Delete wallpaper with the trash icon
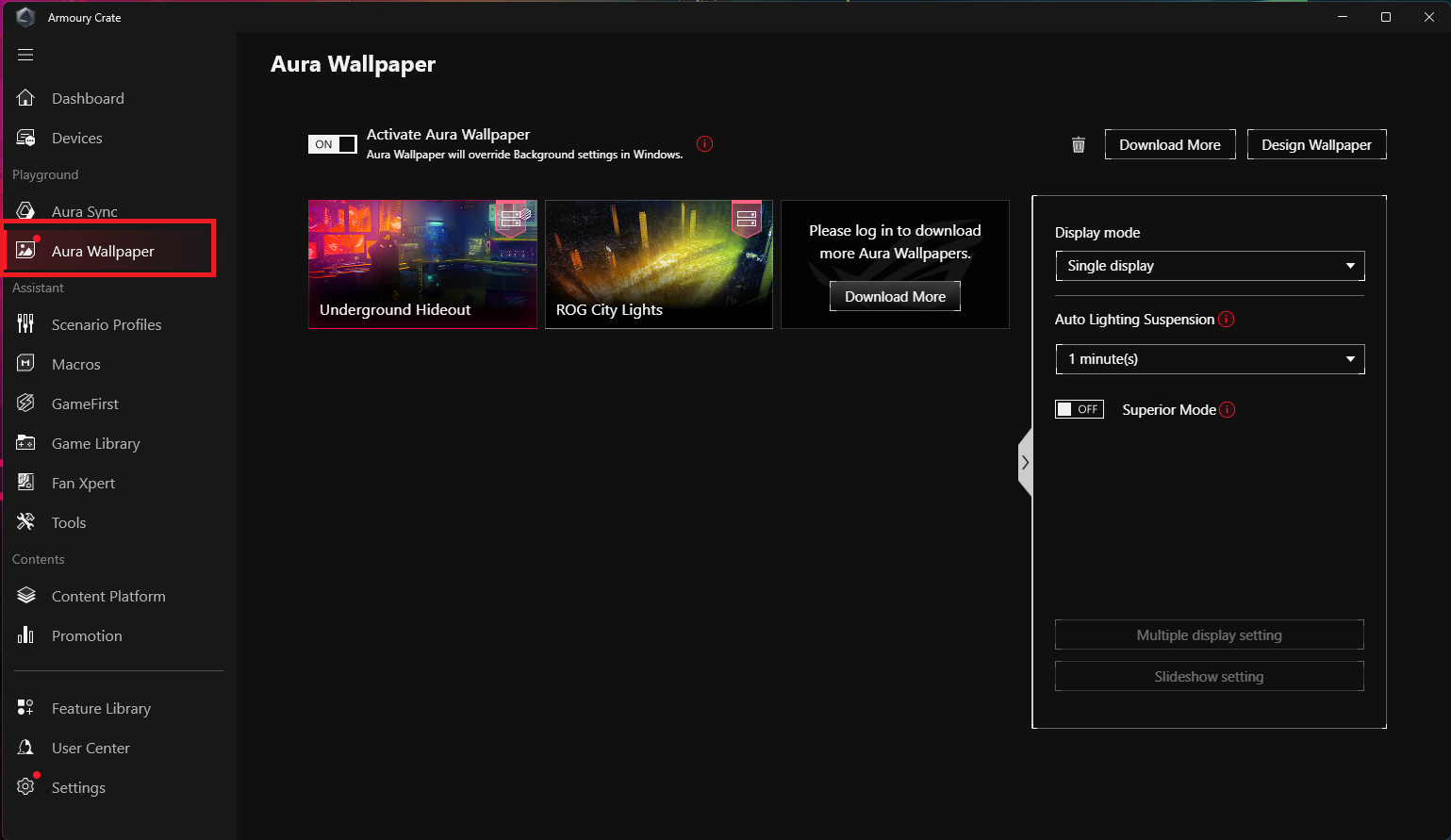 [1079, 145]
